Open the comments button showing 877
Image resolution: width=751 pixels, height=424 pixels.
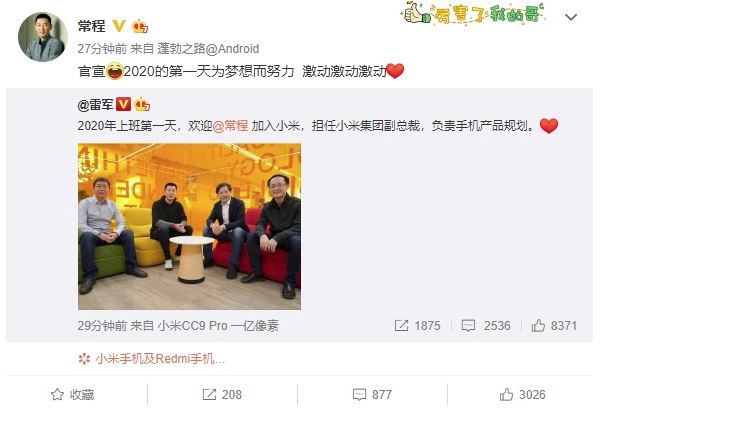coord(372,395)
